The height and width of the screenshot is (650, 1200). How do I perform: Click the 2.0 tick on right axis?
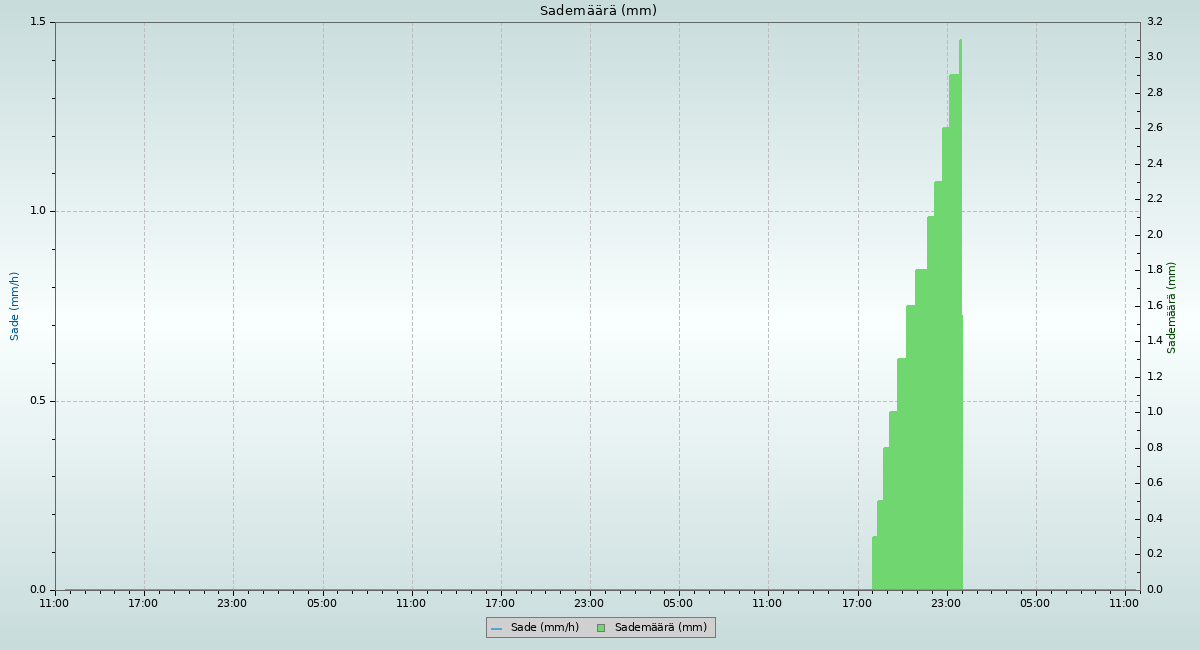[x=1154, y=235]
